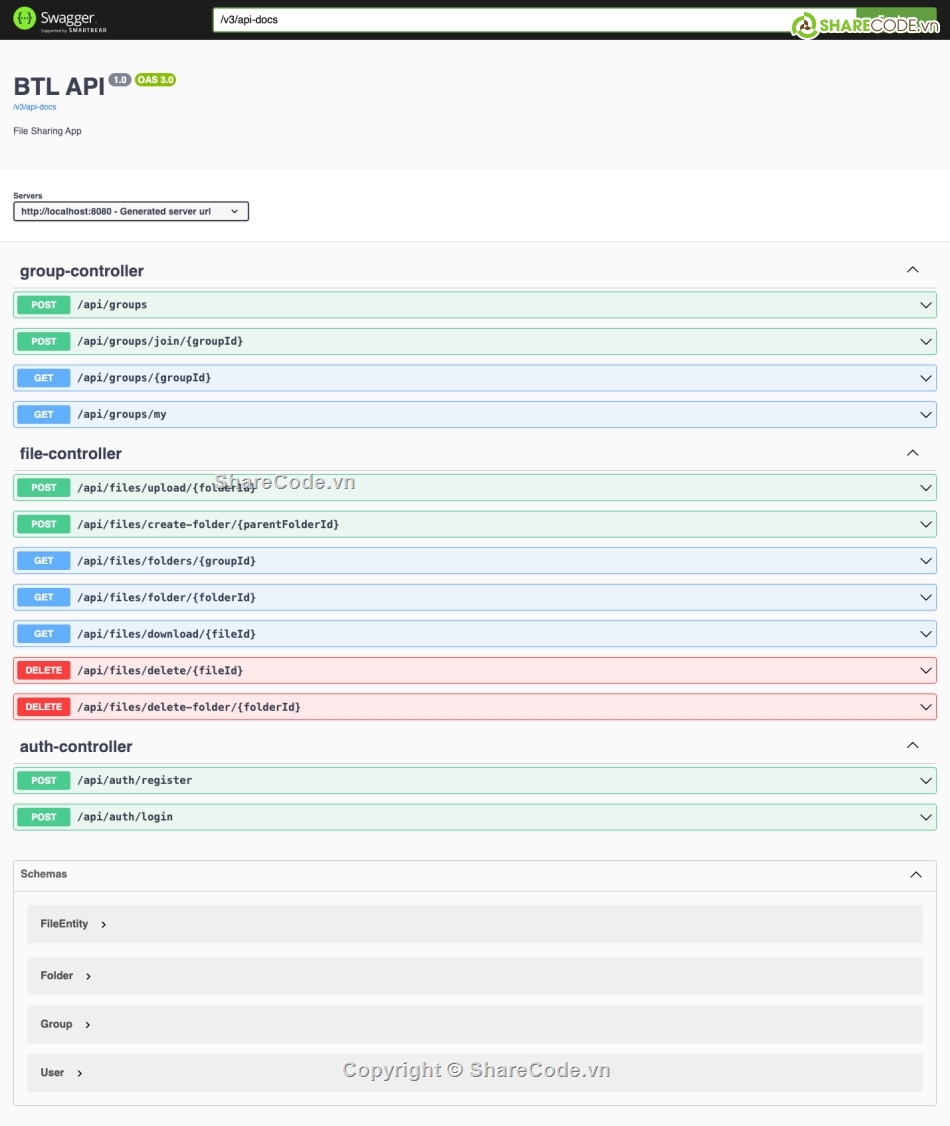Click the GET badge for /api/files/download/{fileId}
This screenshot has height=1126, width=950.
click(44, 634)
